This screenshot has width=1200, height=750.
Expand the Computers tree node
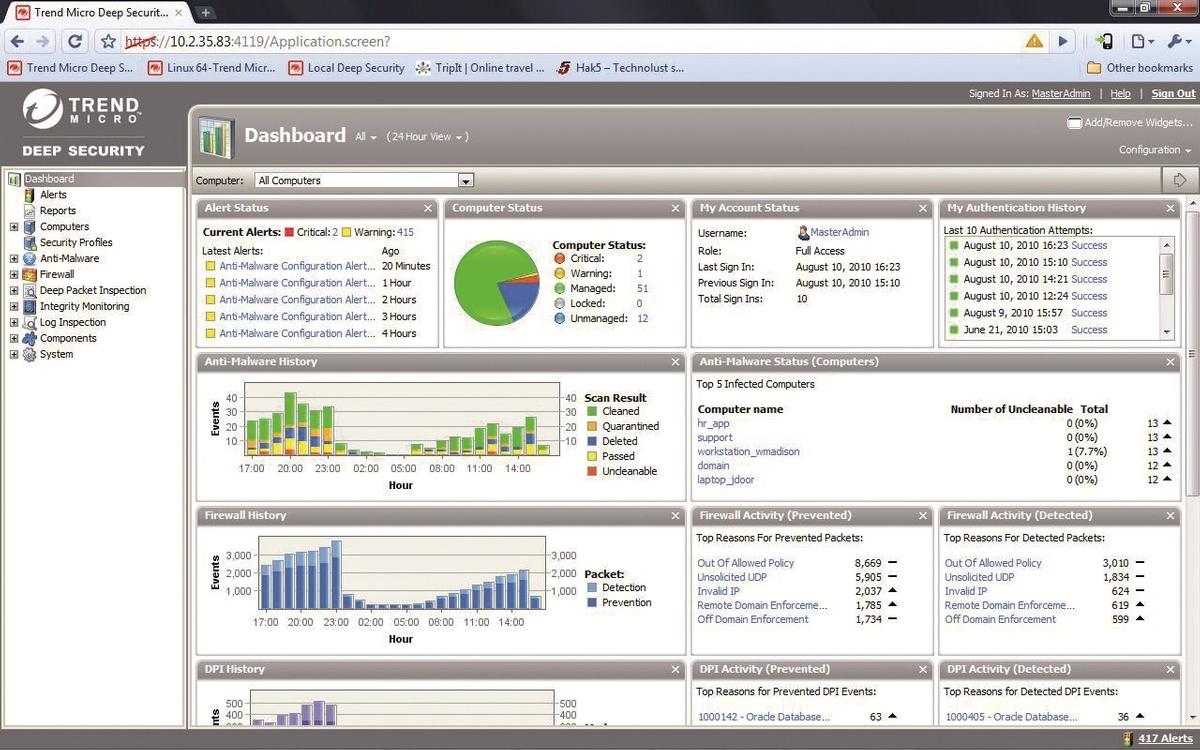click(14, 227)
